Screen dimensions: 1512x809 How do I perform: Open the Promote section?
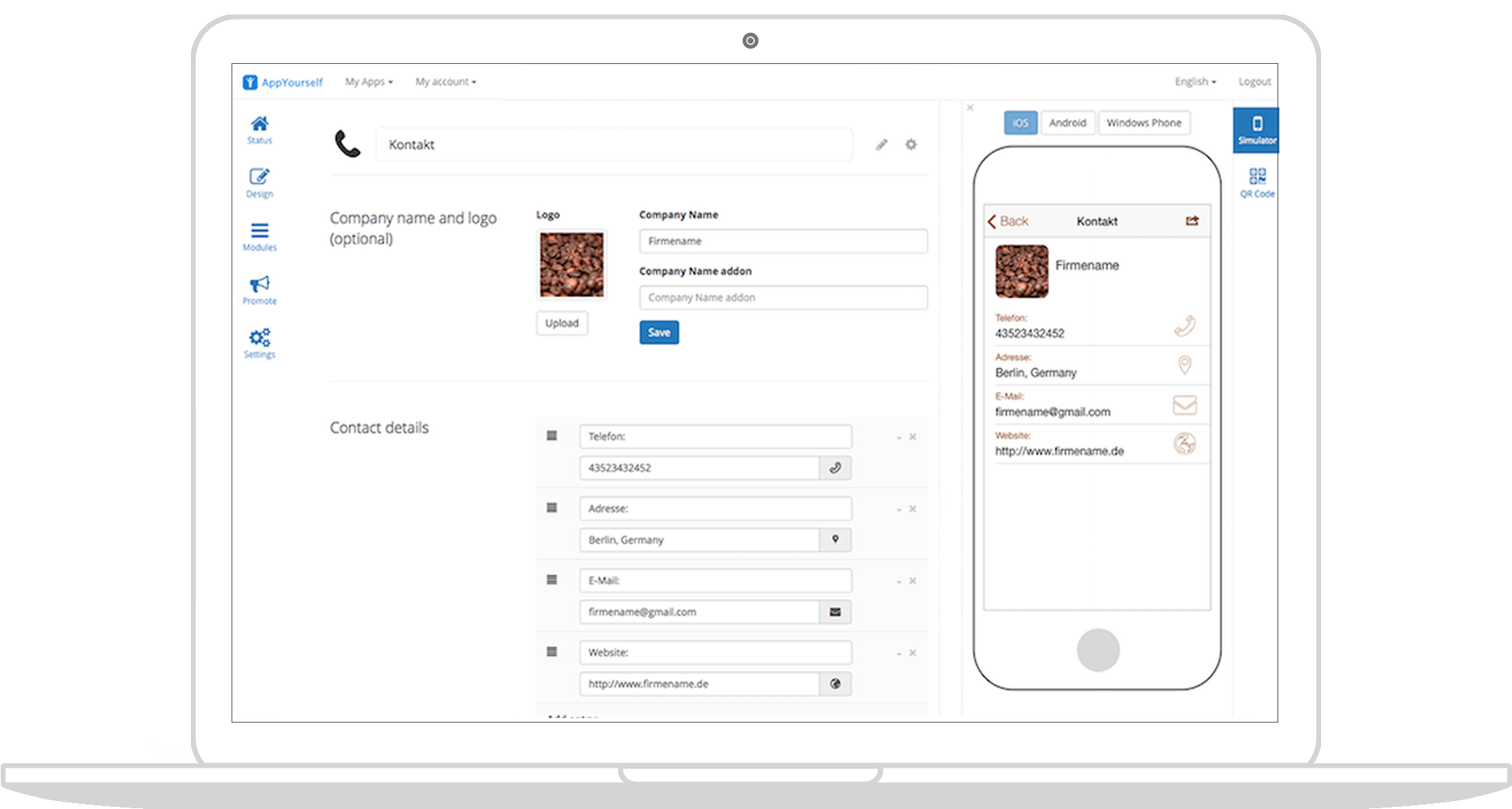click(x=258, y=288)
